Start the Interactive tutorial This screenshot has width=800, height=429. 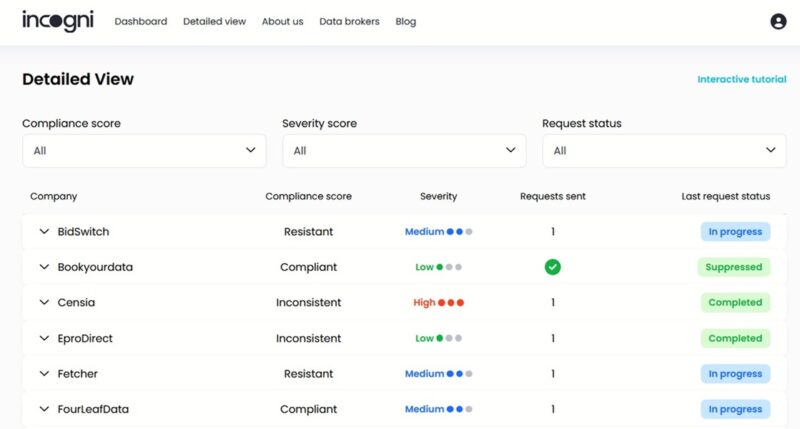point(742,79)
